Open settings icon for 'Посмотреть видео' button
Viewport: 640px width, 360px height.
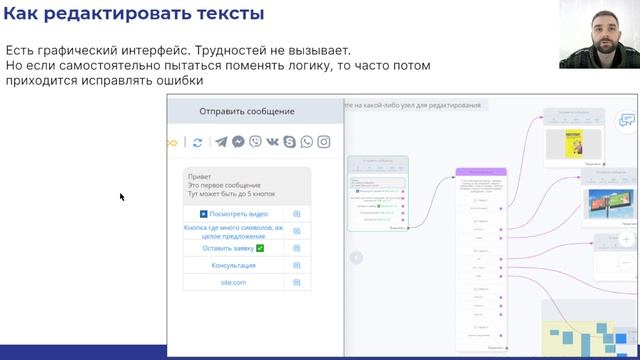297,214
